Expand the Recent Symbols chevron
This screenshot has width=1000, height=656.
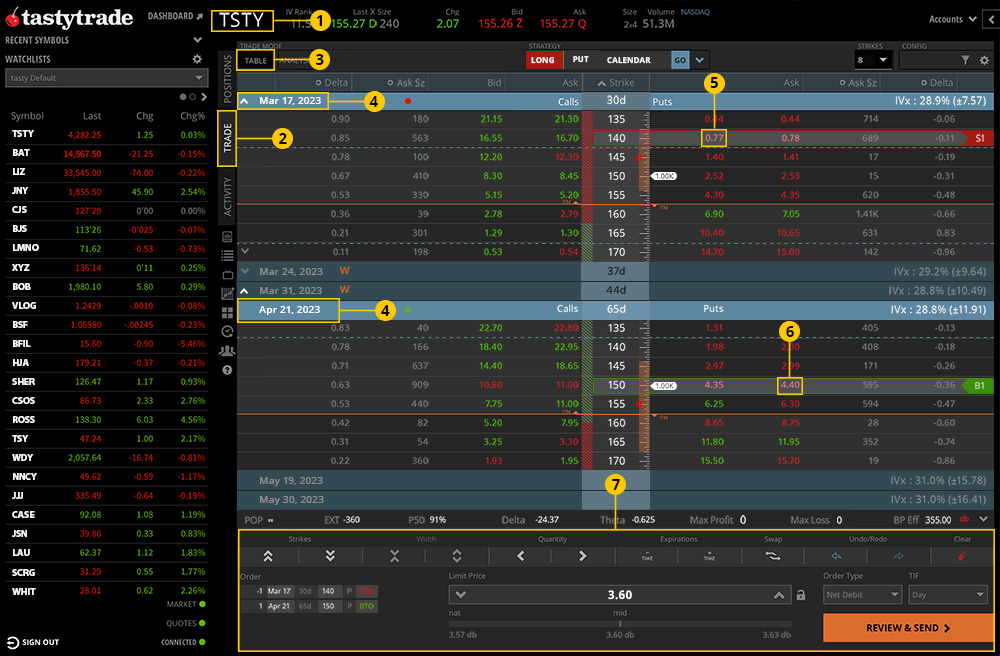click(197, 40)
